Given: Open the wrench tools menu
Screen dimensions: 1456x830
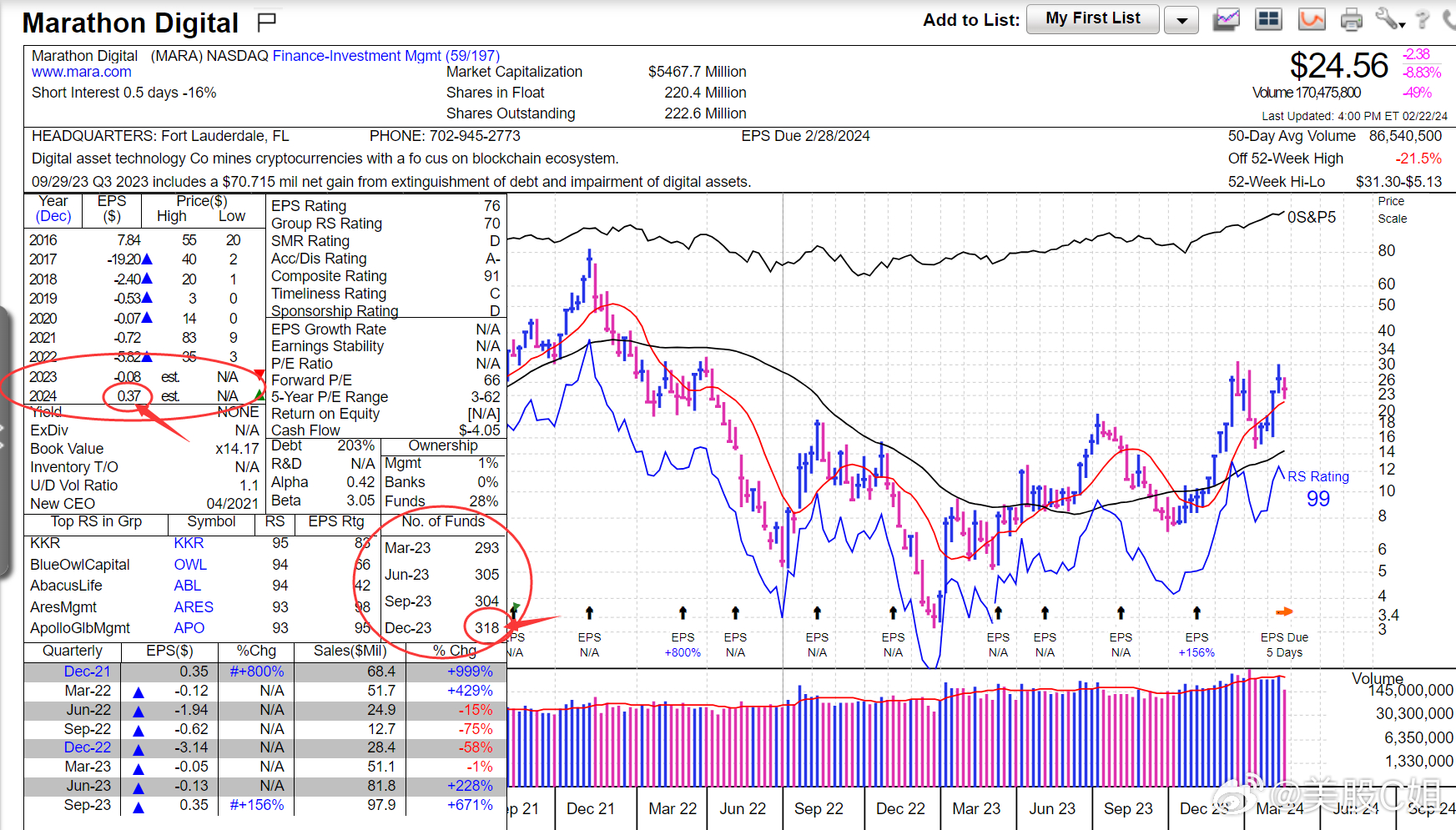Looking at the screenshot, I should coord(1390,19).
